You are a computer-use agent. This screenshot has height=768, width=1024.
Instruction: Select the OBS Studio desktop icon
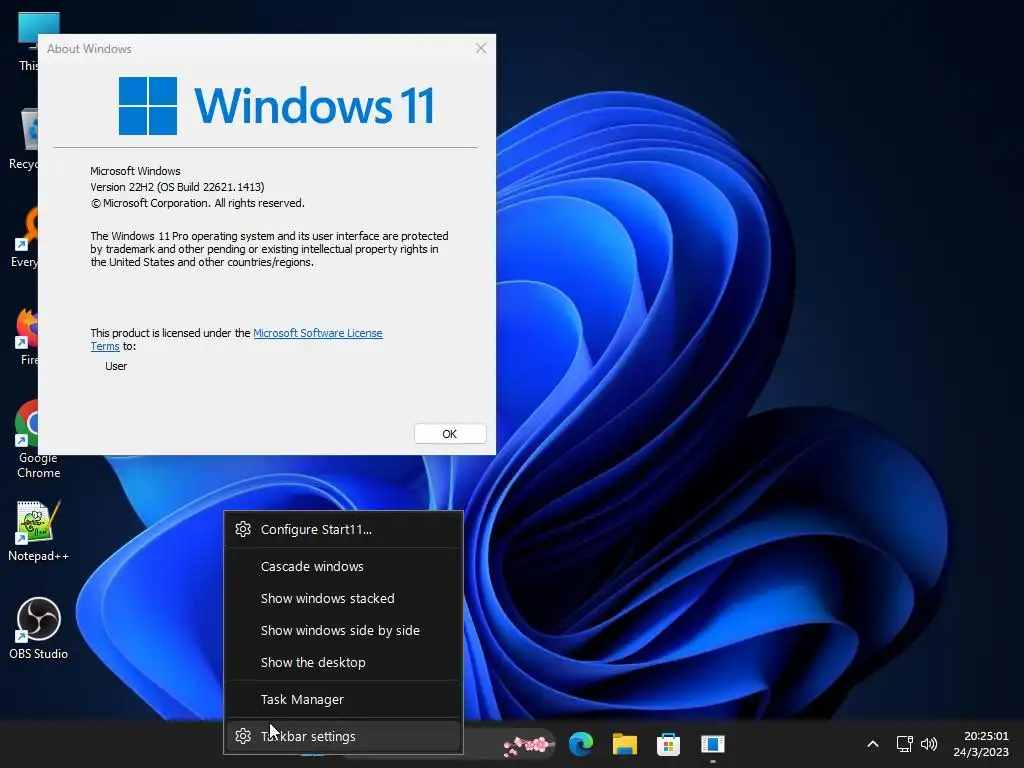click(39, 628)
